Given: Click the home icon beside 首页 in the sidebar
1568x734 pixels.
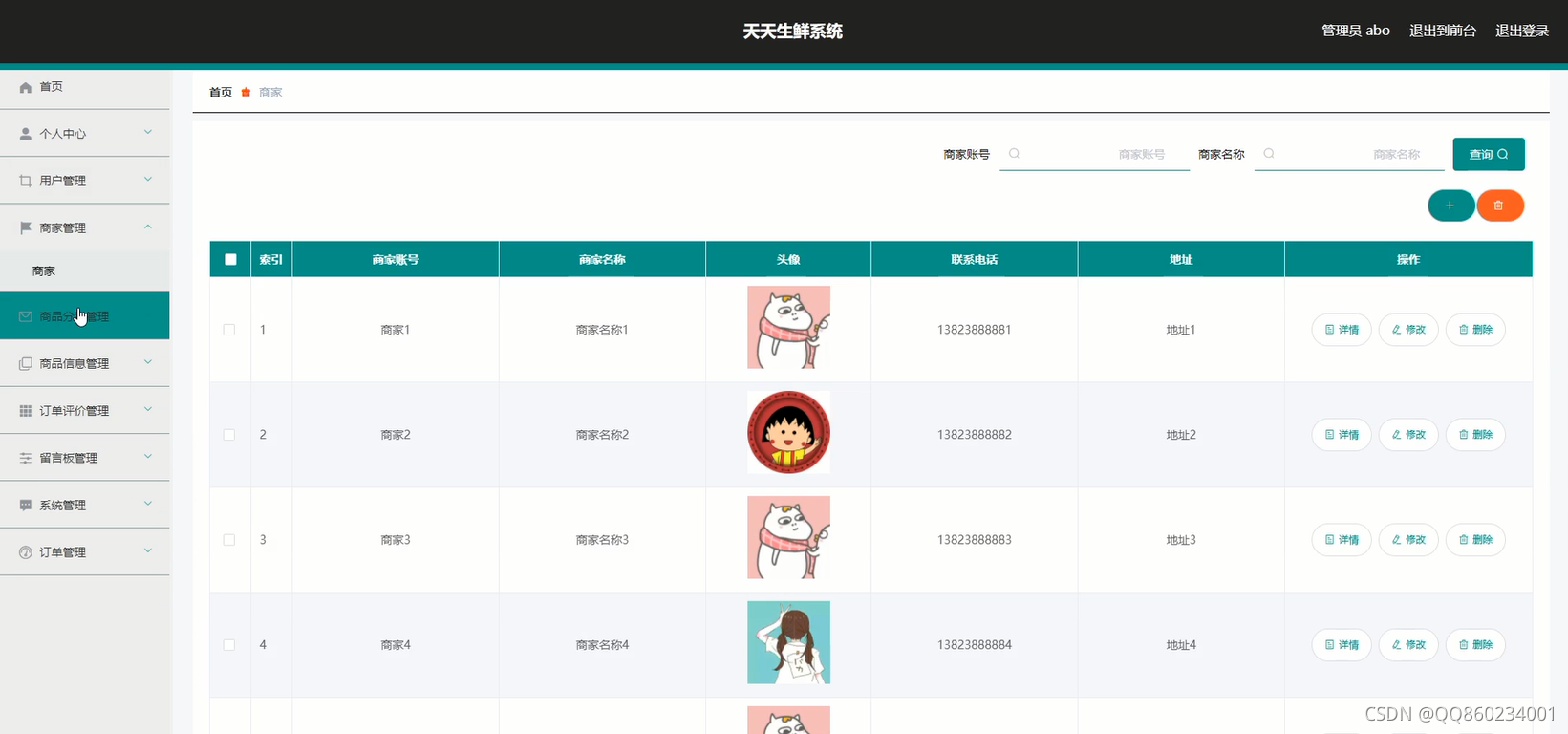Looking at the screenshot, I should (x=26, y=87).
